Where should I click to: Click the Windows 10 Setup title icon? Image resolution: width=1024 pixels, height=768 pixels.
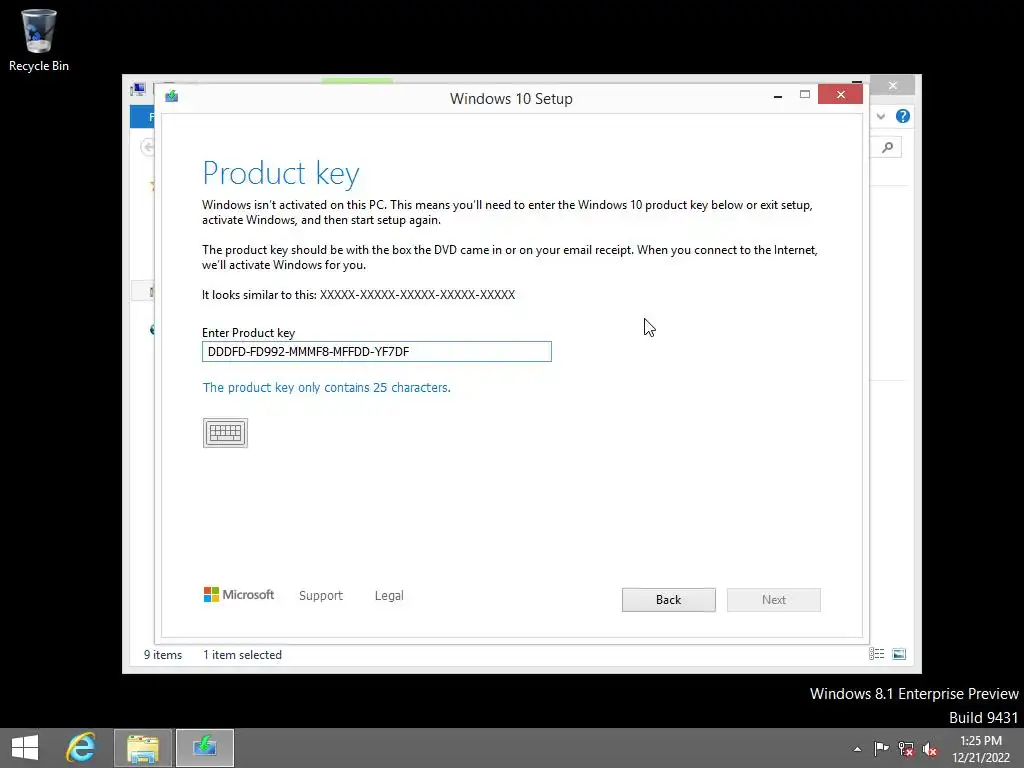pos(172,97)
